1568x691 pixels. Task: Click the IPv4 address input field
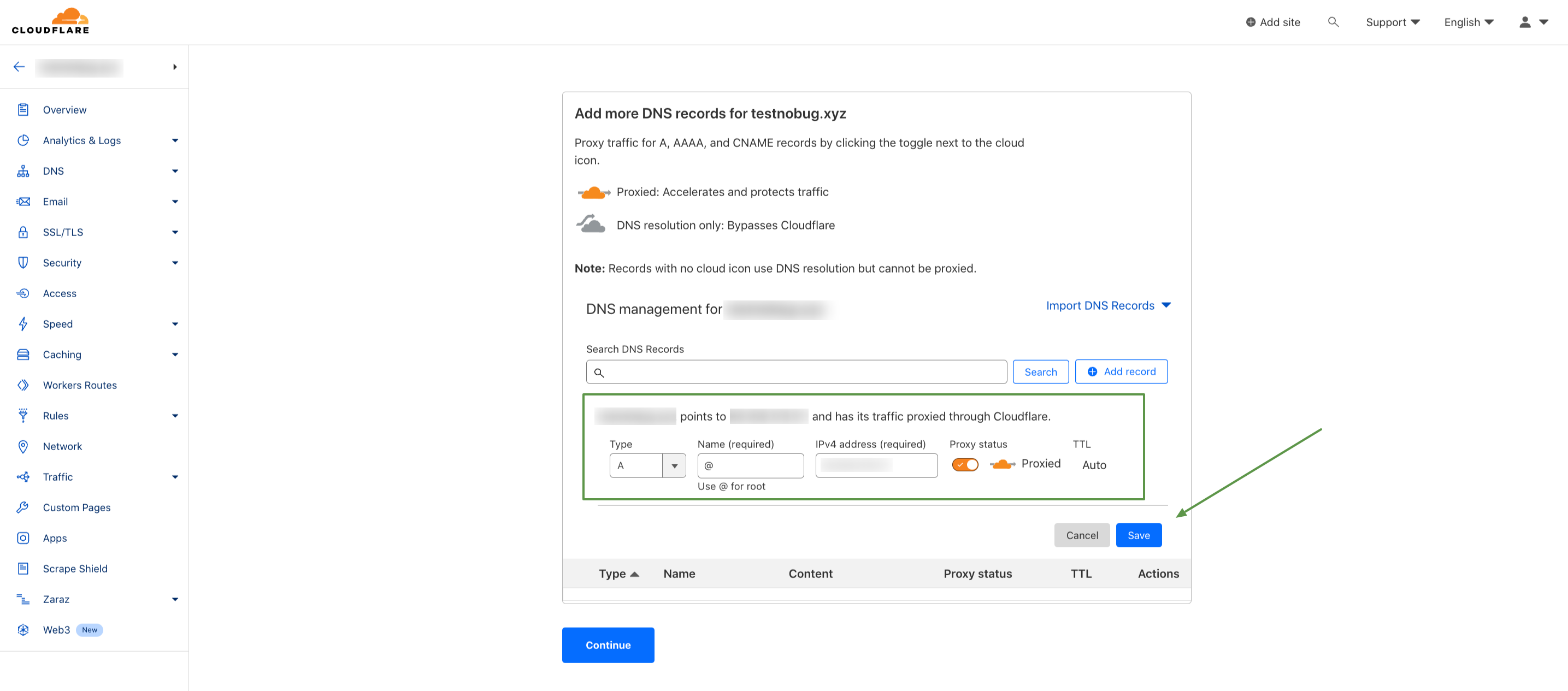(x=876, y=466)
